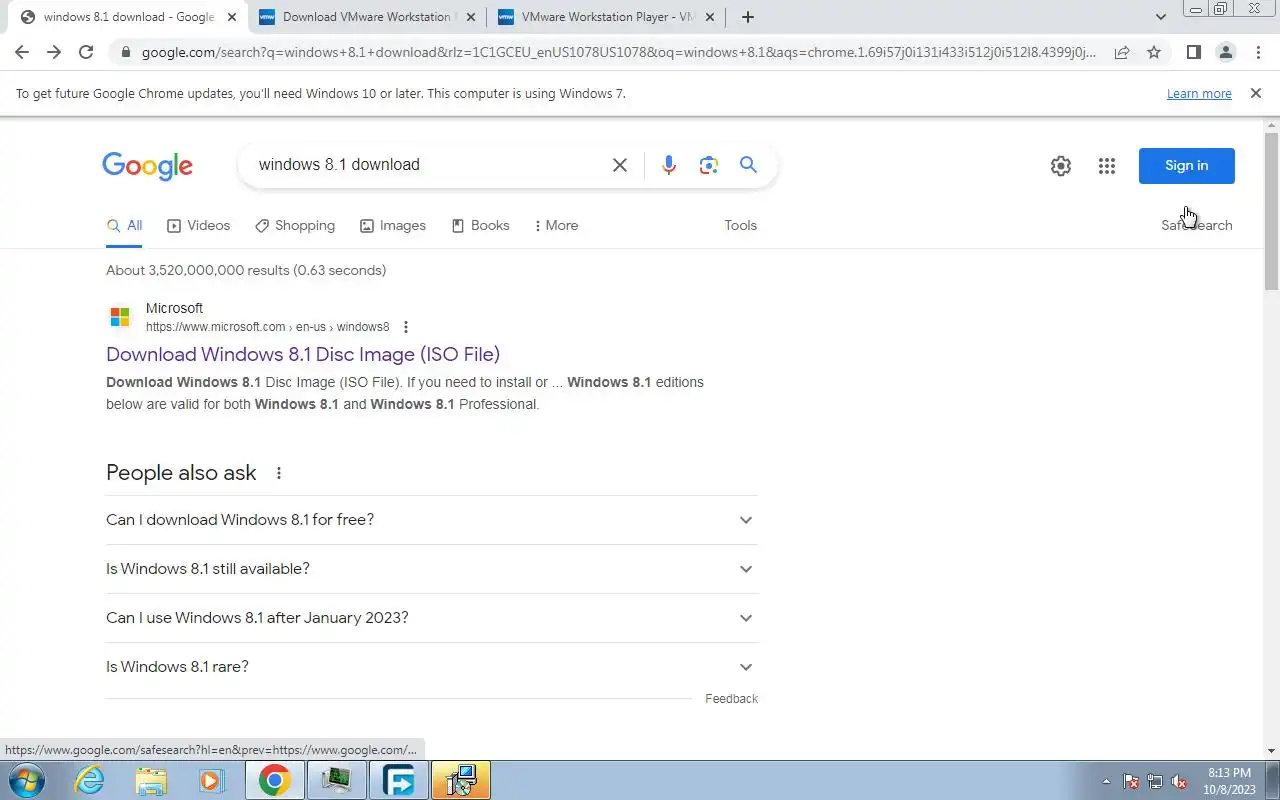Open Windows Explorer folder in taskbar
This screenshot has height=800, width=1280.
coord(151,781)
